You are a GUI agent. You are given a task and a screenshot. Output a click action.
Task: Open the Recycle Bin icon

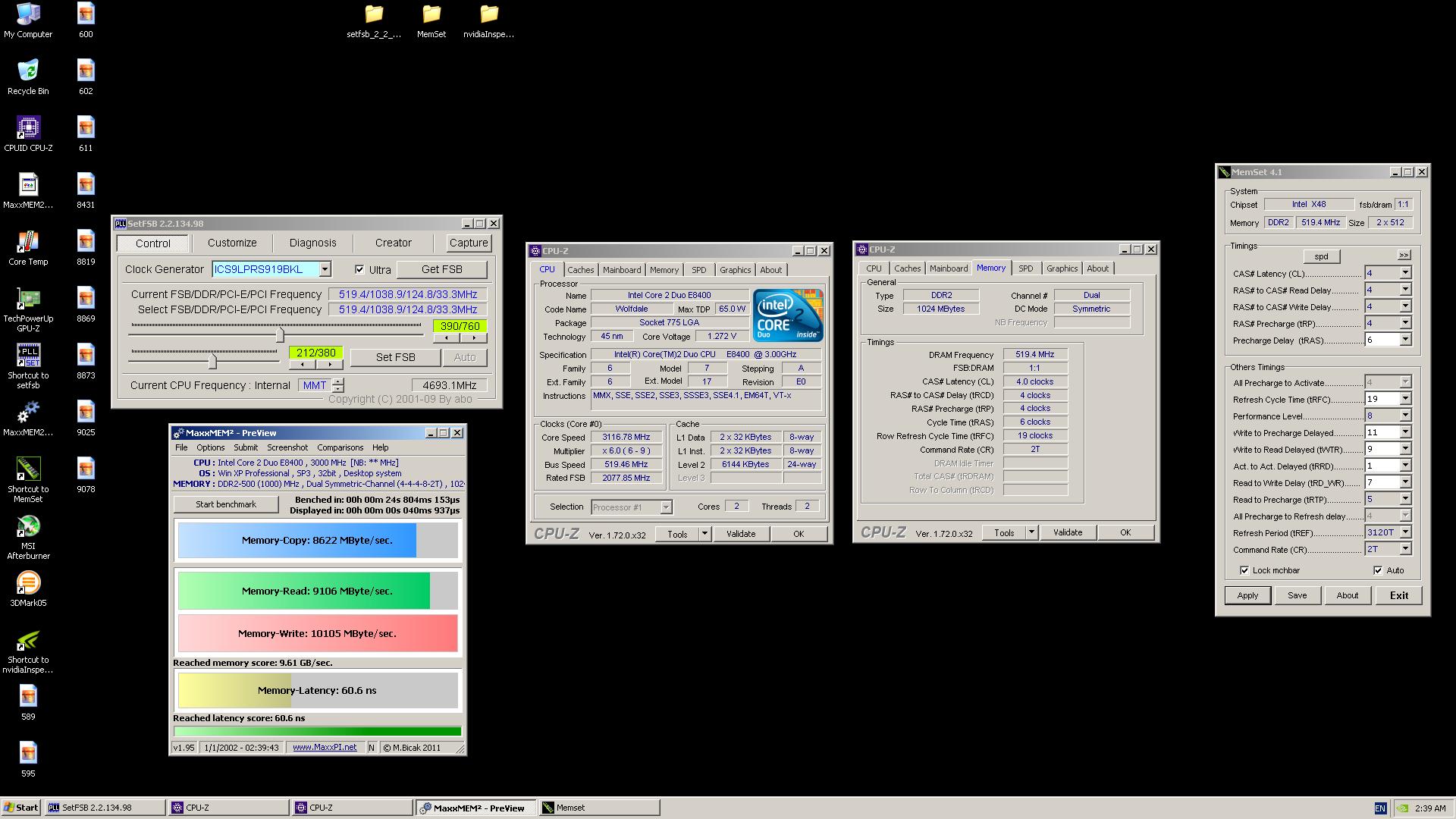tap(28, 77)
